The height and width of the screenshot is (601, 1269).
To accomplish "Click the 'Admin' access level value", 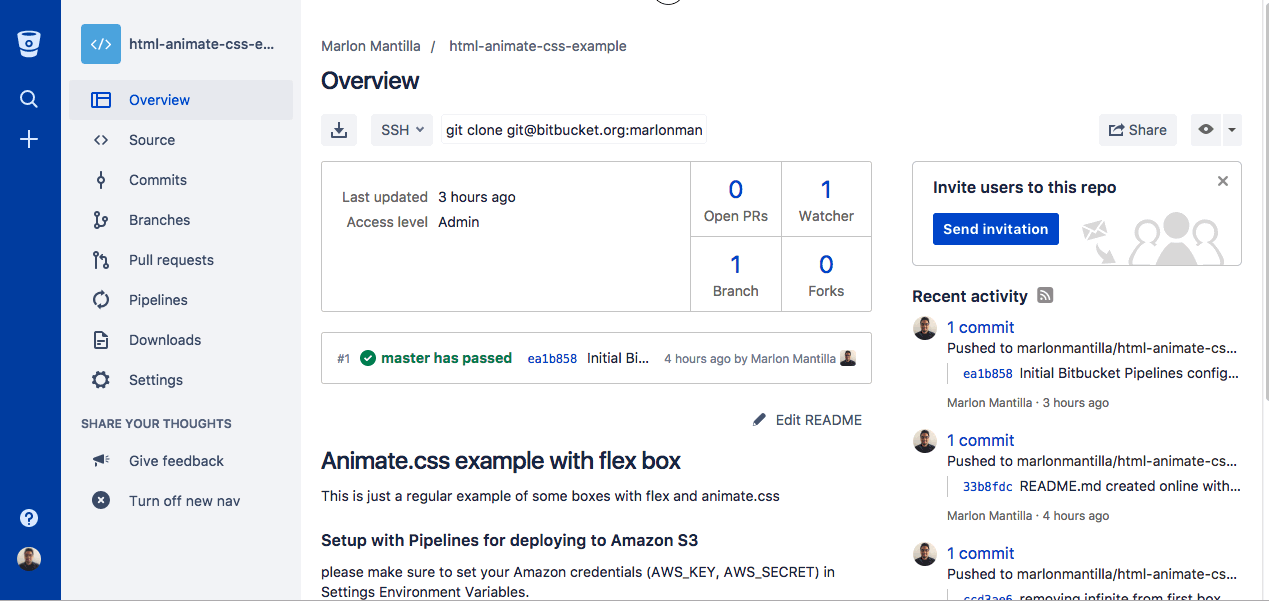I will click(x=459, y=222).
